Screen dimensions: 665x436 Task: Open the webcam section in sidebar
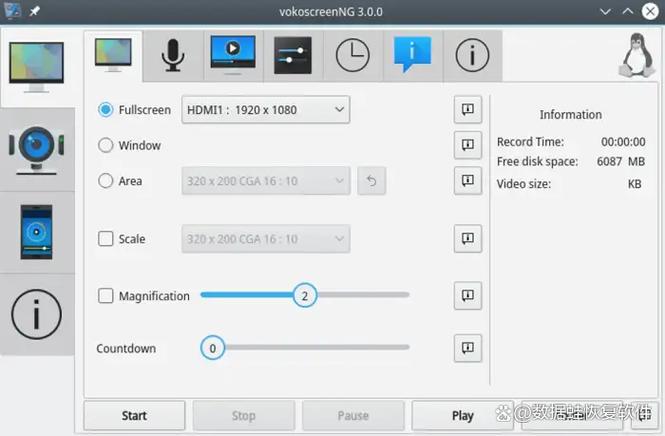pyautogui.click(x=37, y=150)
